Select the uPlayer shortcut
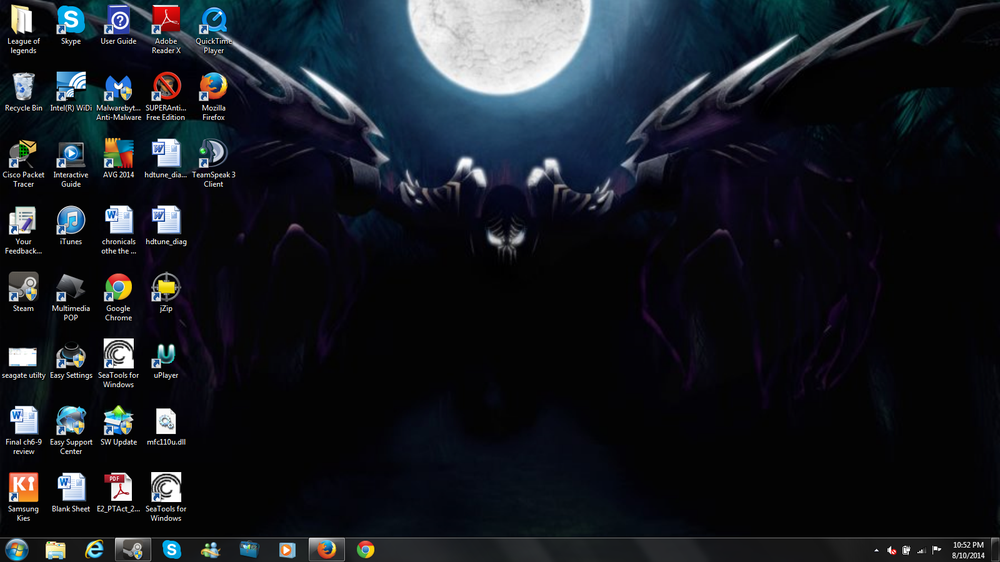 (x=166, y=360)
